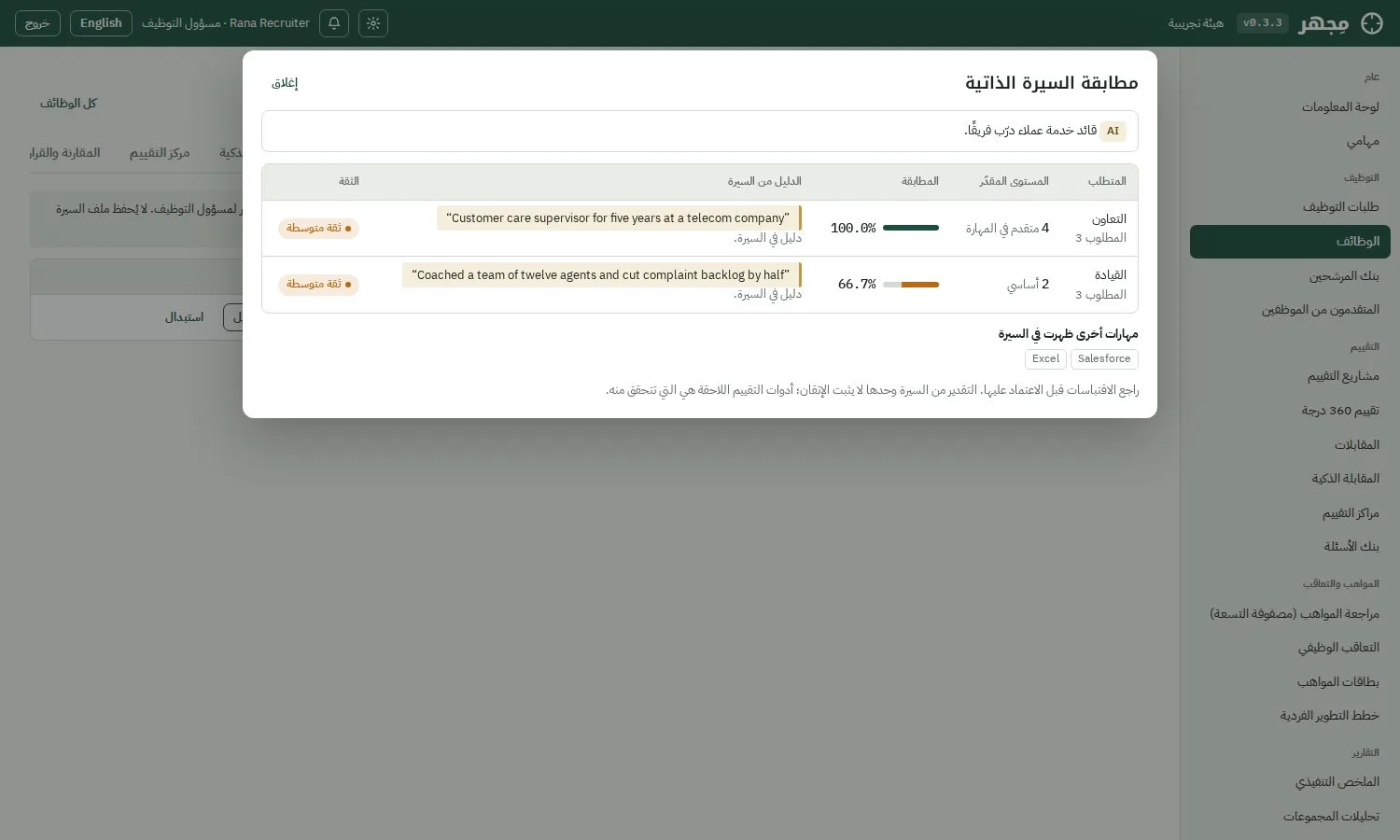Select الوظائف in the sidebar
Viewport: 1400px width, 840px height.
pyautogui.click(x=1290, y=242)
